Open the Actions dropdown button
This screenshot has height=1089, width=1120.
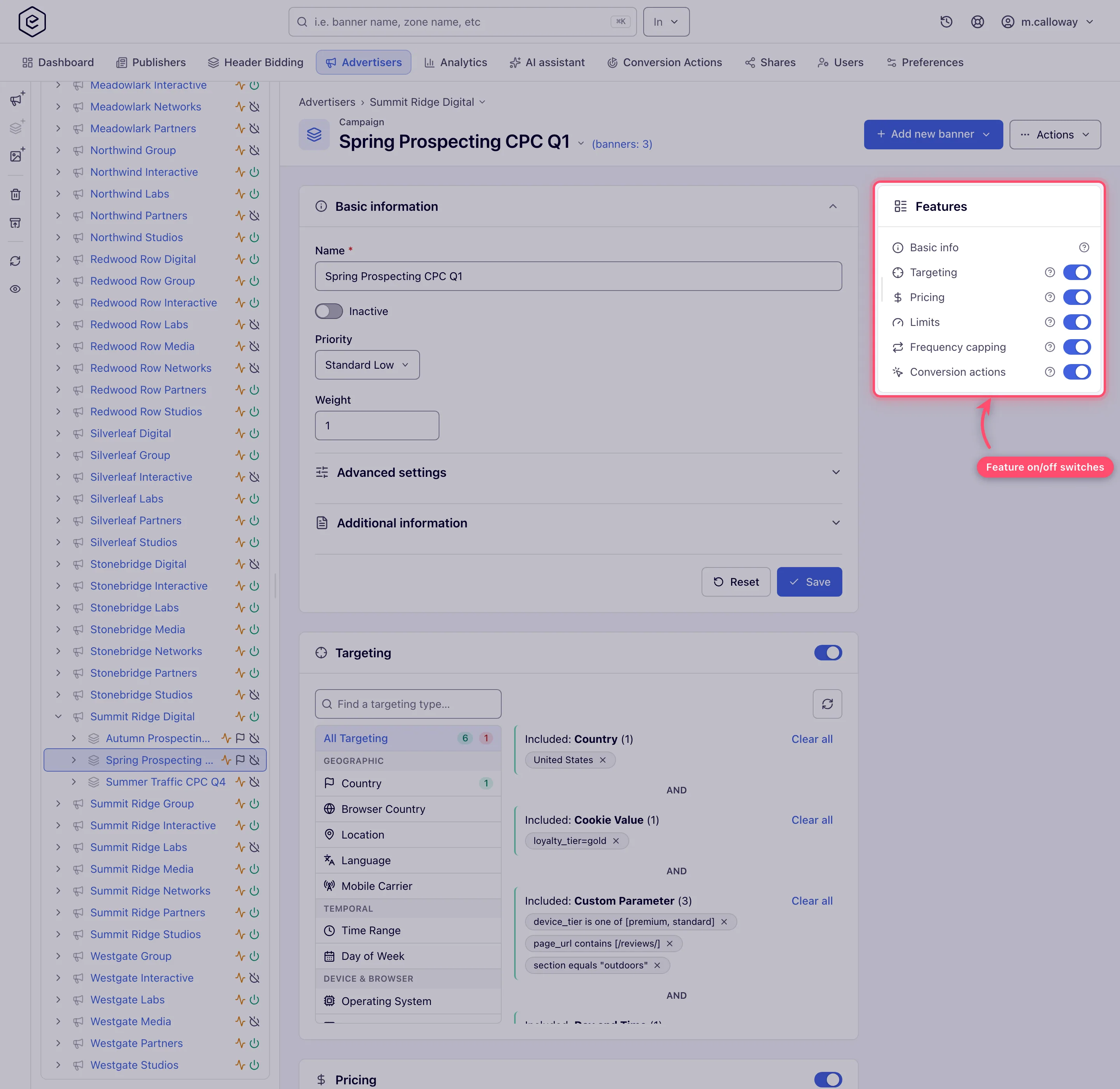[x=1055, y=135]
